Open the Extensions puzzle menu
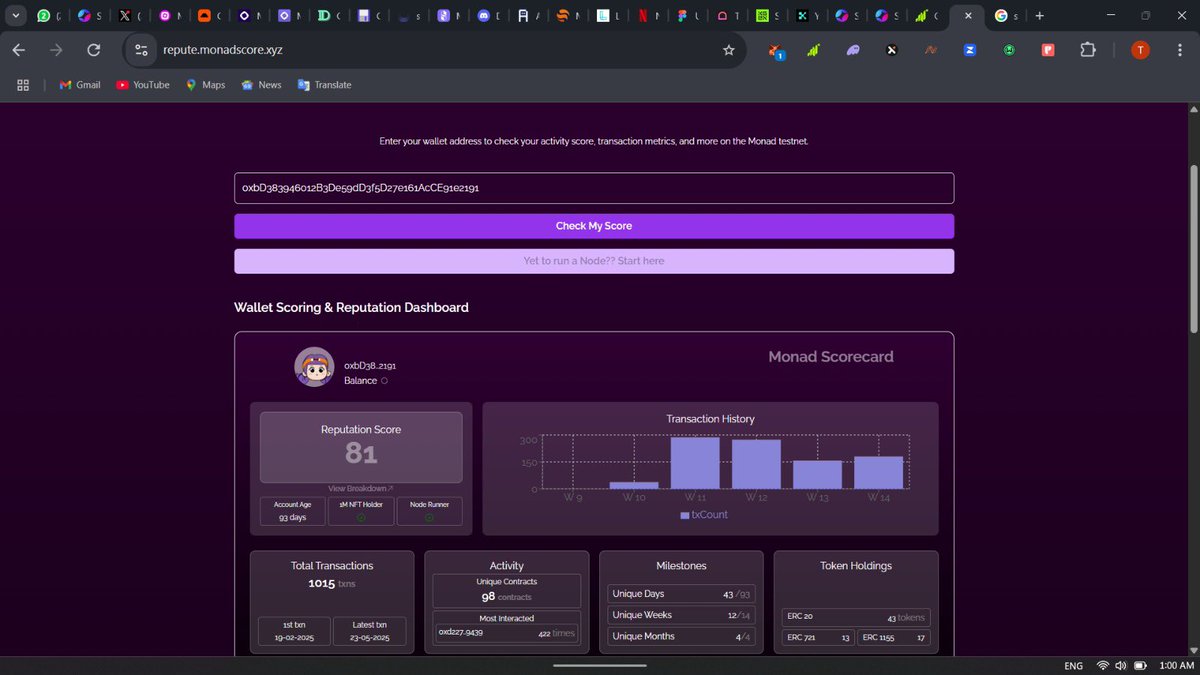This screenshot has width=1200, height=675. point(1088,50)
